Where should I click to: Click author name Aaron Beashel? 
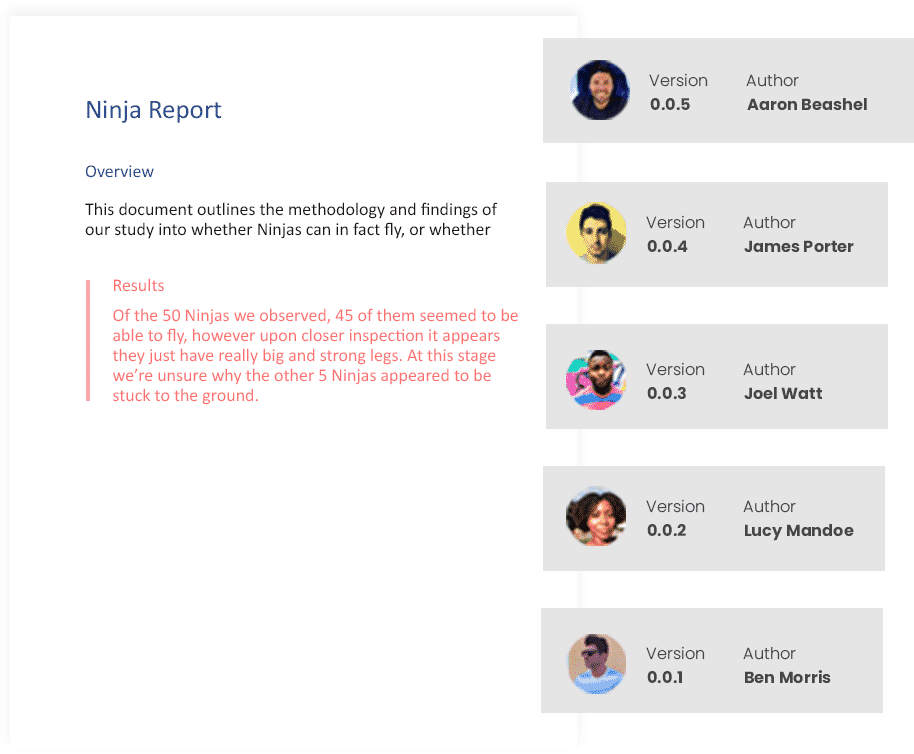tap(807, 104)
